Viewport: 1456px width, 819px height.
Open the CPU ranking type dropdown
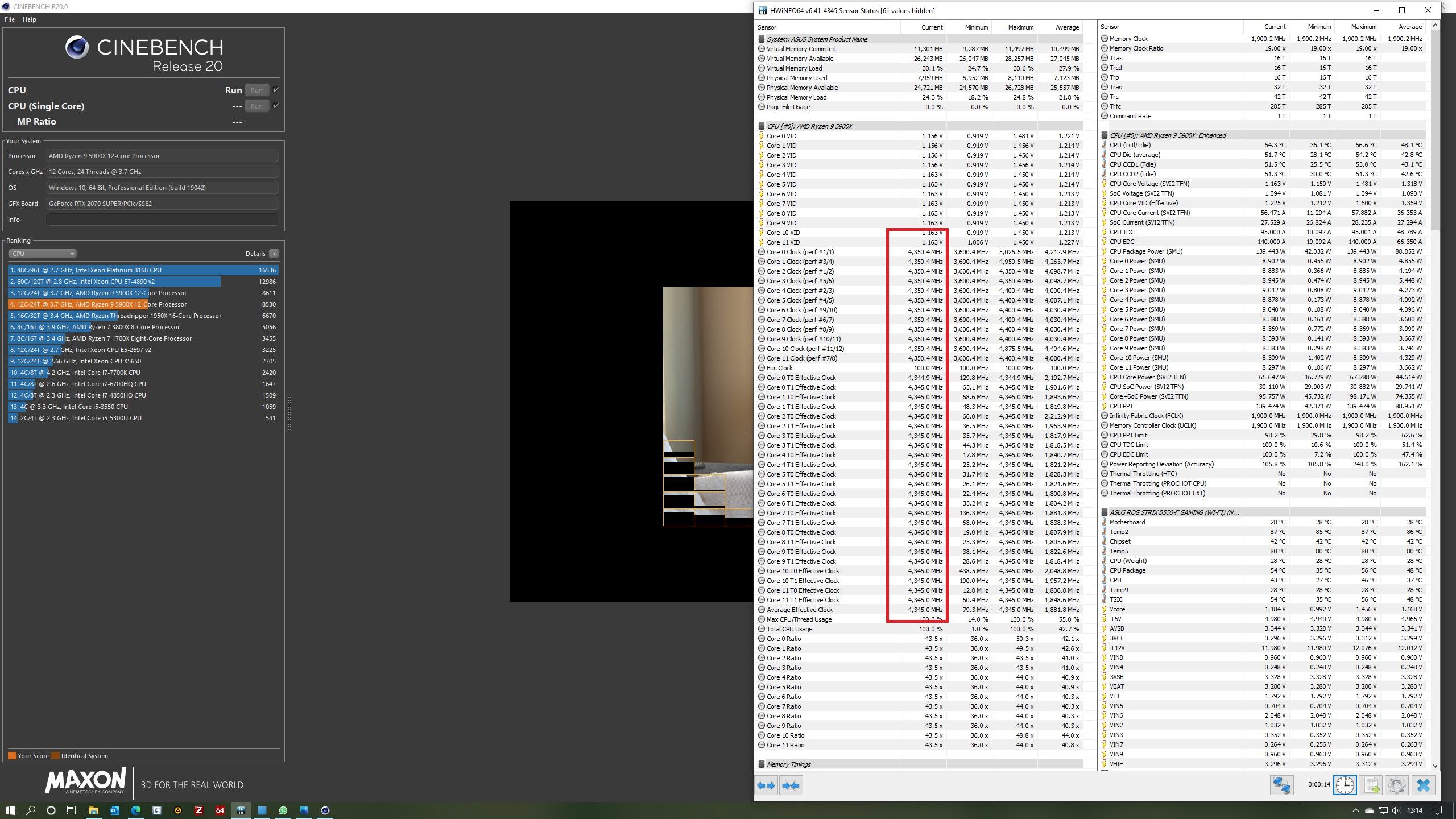(x=42, y=254)
